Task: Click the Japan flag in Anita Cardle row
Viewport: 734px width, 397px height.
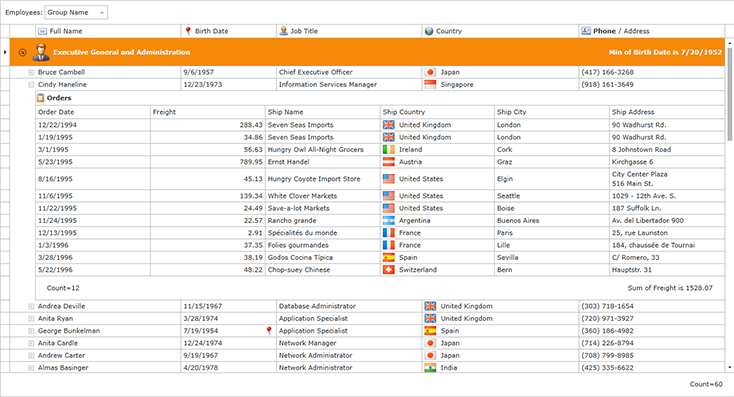Action: [430, 343]
